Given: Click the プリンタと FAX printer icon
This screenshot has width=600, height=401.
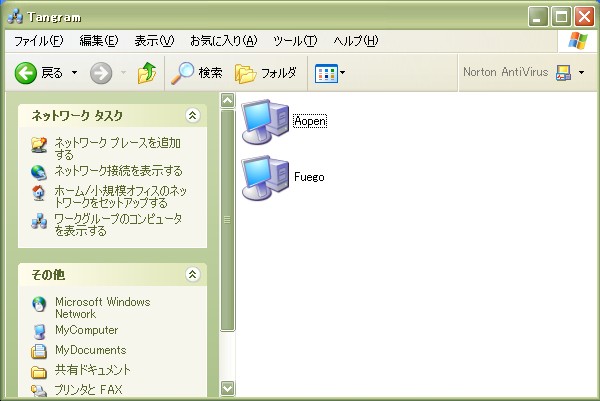Looking at the screenshot, I should click(39, 390).
